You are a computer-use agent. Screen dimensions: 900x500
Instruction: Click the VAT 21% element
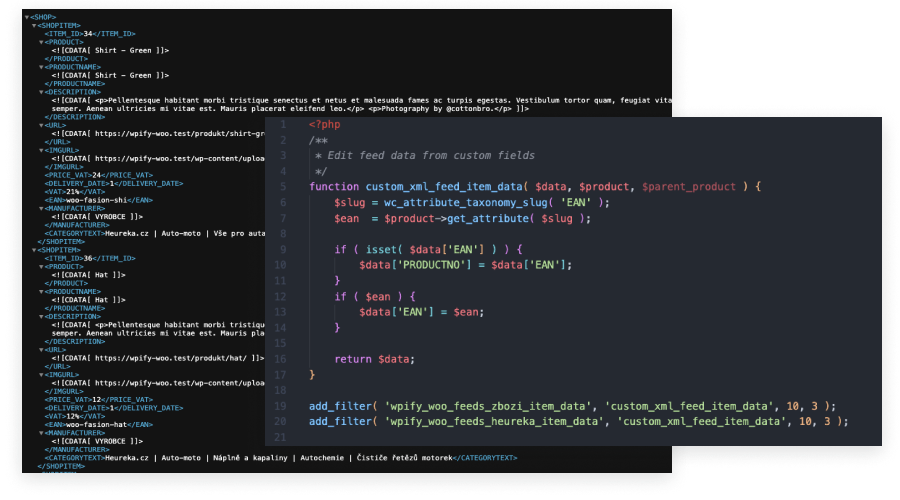(75, 192)
